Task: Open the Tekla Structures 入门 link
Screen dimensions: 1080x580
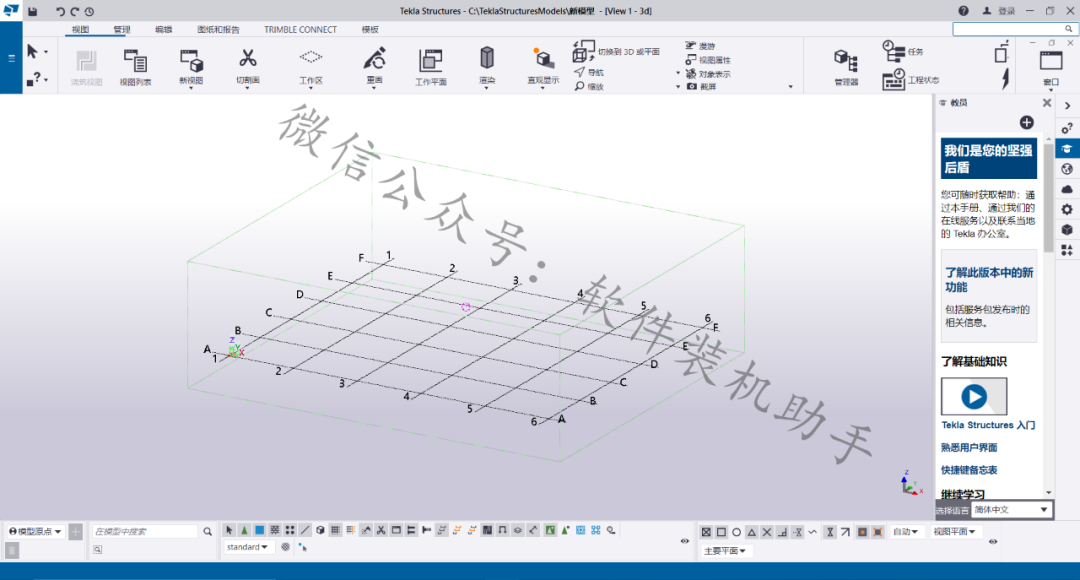Action: point(988,425)
